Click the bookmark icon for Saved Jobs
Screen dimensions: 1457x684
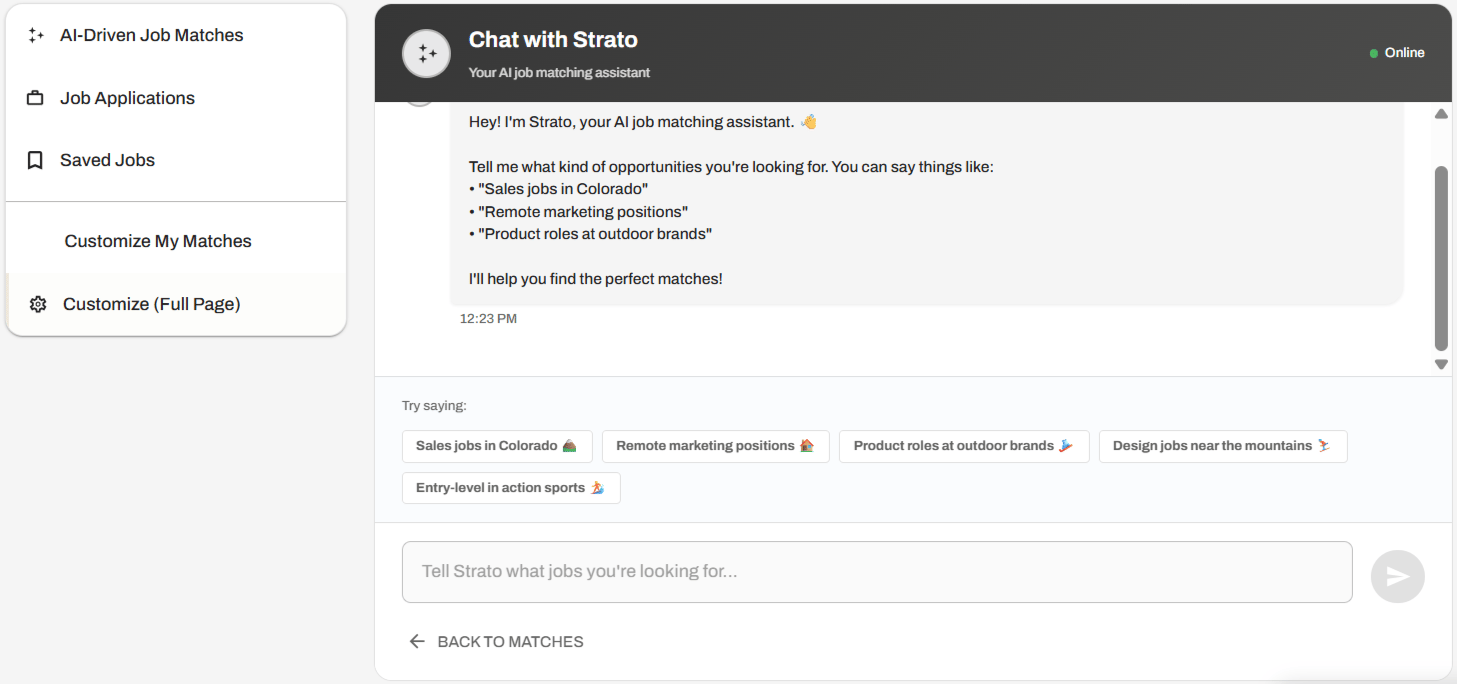coord(36,160)
